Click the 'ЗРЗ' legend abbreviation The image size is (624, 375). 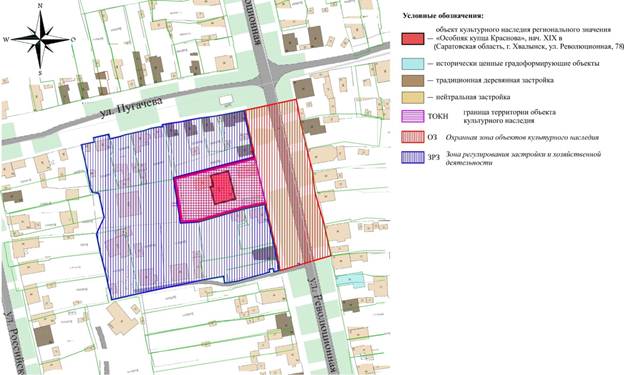pyautogui.click(x=434, y=158)
